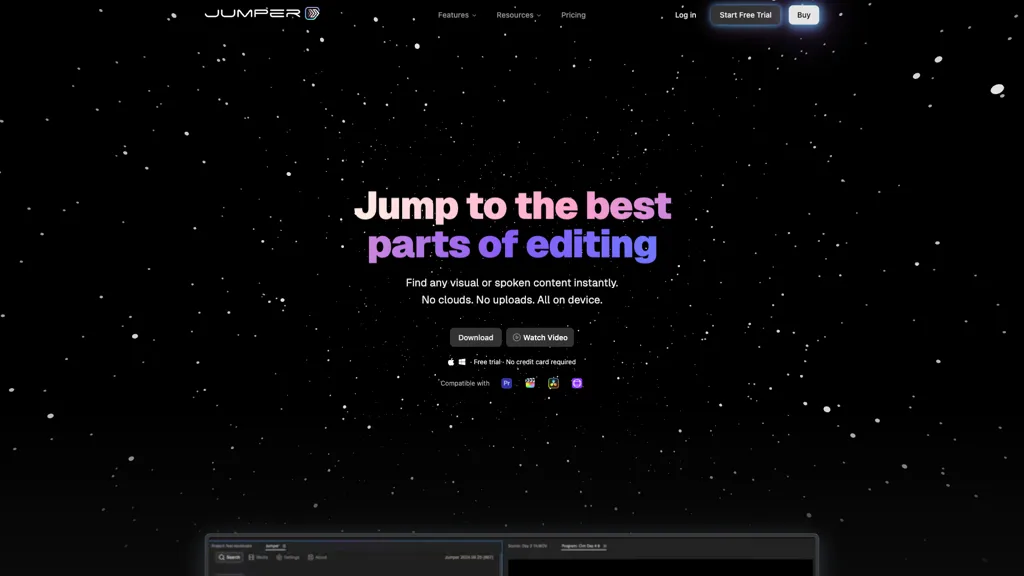Click the Buy button
The width and height of the screenshot is (1024, 576).
point(803,15)
